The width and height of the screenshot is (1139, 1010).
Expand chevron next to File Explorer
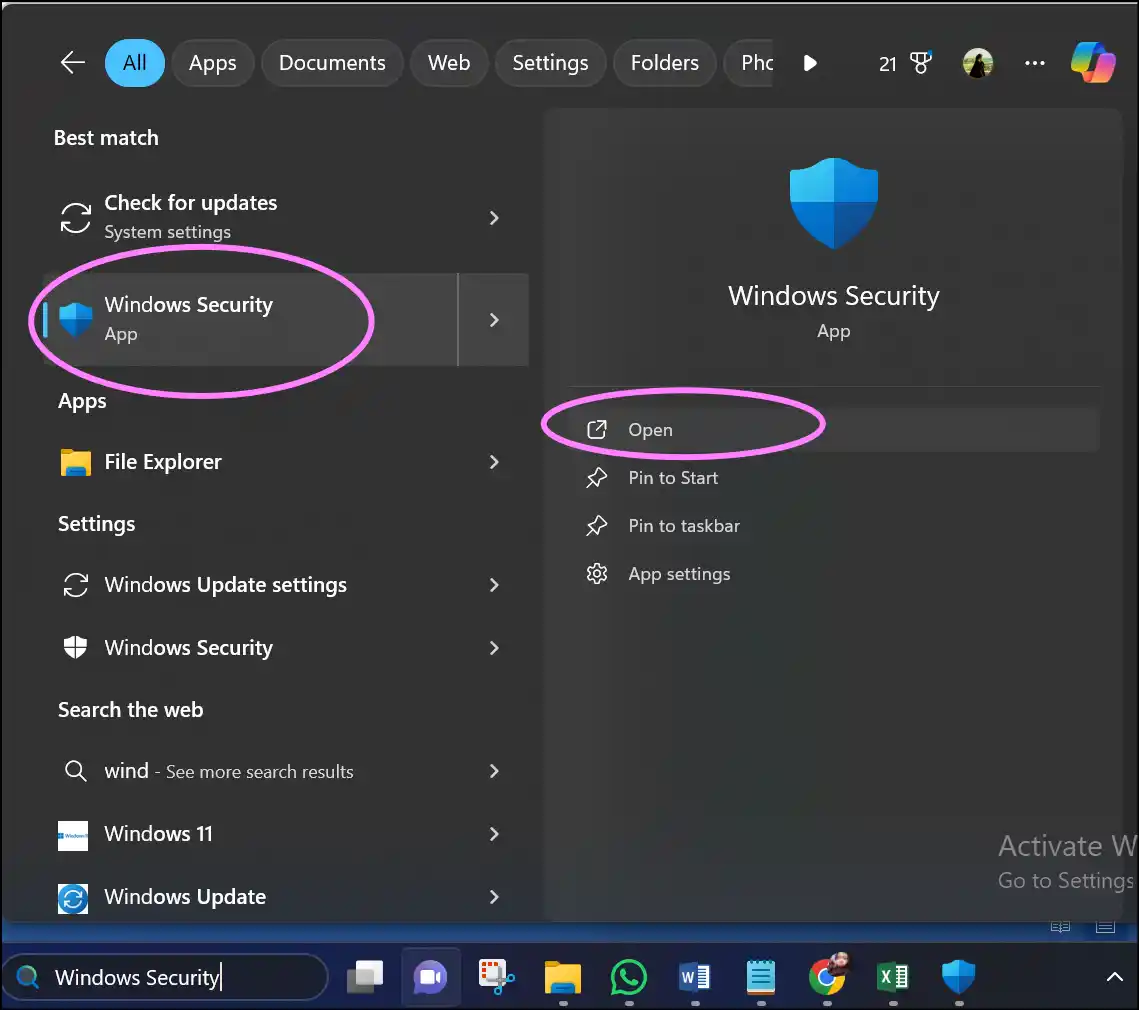pyautogui.click(x=494, y=461)
